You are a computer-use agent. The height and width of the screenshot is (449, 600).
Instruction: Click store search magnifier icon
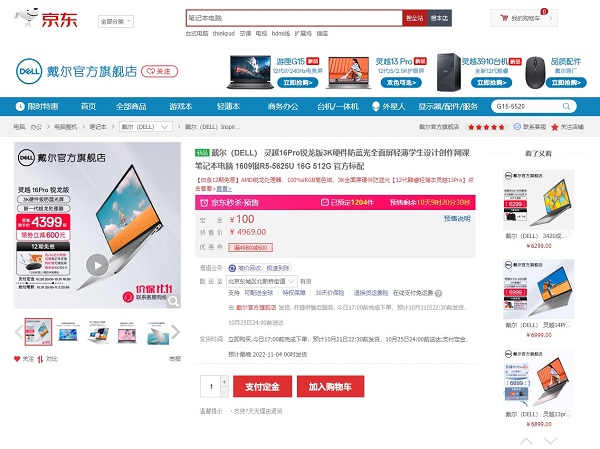[x=566, y=106]
